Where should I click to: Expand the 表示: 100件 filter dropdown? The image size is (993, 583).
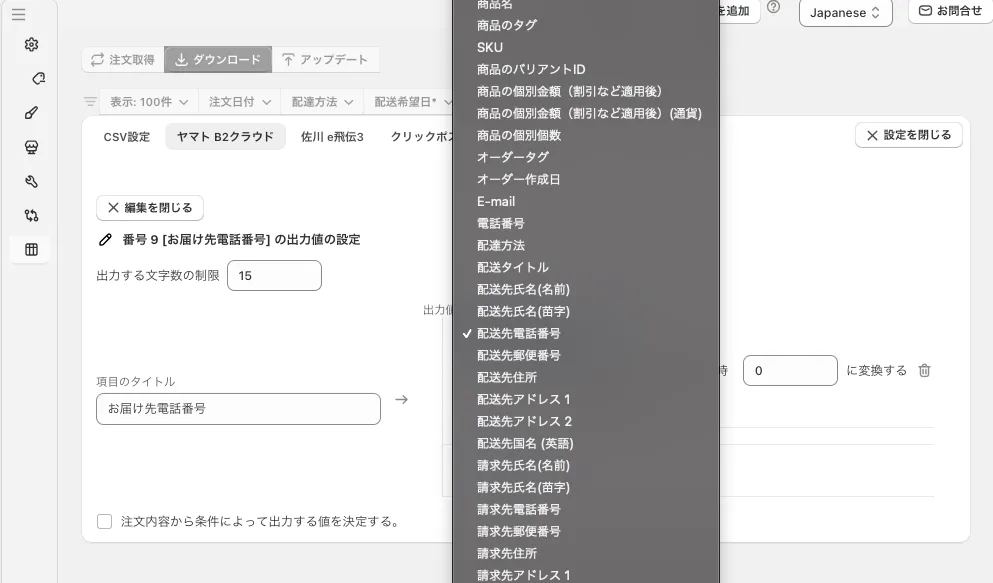click(148, 102)
